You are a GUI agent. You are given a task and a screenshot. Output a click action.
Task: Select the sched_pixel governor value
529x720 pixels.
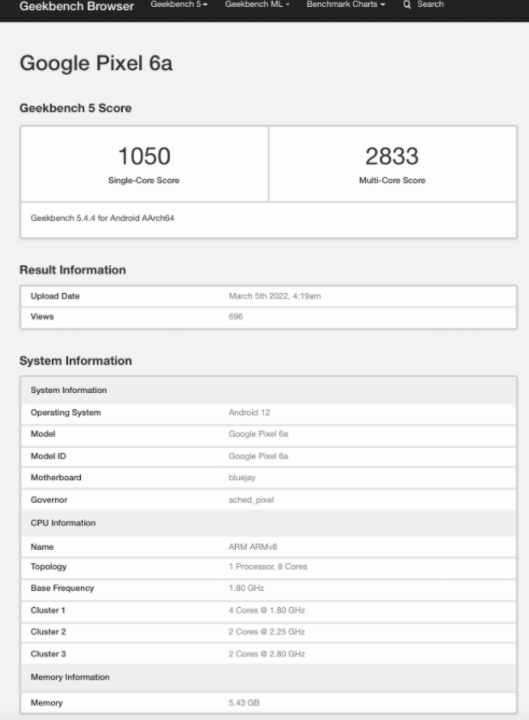[251, 500]
